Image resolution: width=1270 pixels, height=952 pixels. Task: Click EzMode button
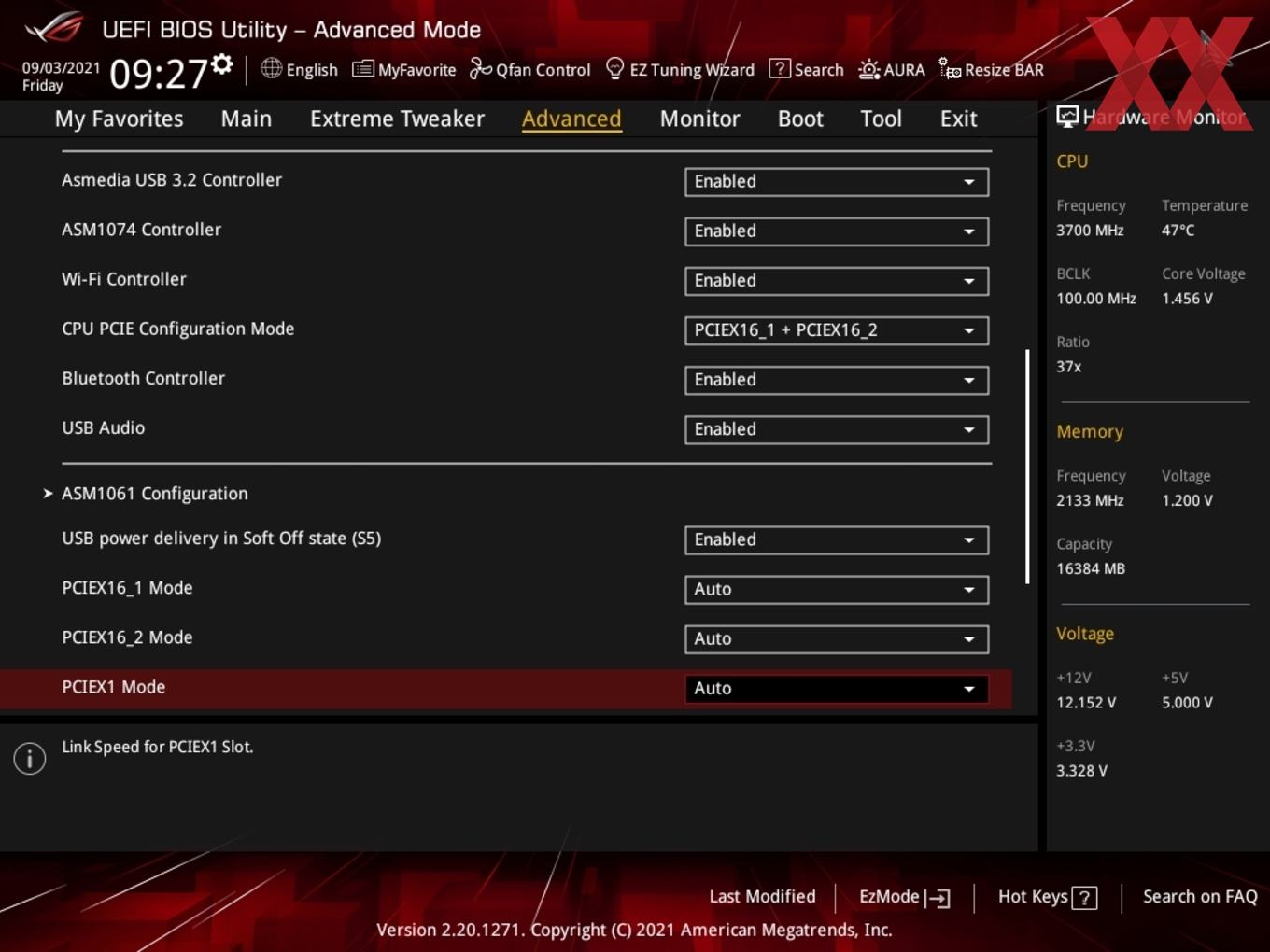click(904, 897)
